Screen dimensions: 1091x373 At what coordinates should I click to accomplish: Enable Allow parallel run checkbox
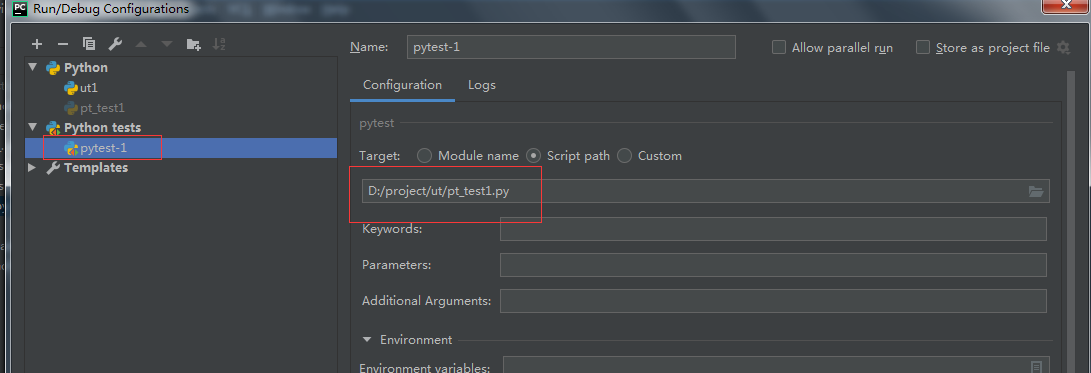pyautogui.click(x=779, y=47)
